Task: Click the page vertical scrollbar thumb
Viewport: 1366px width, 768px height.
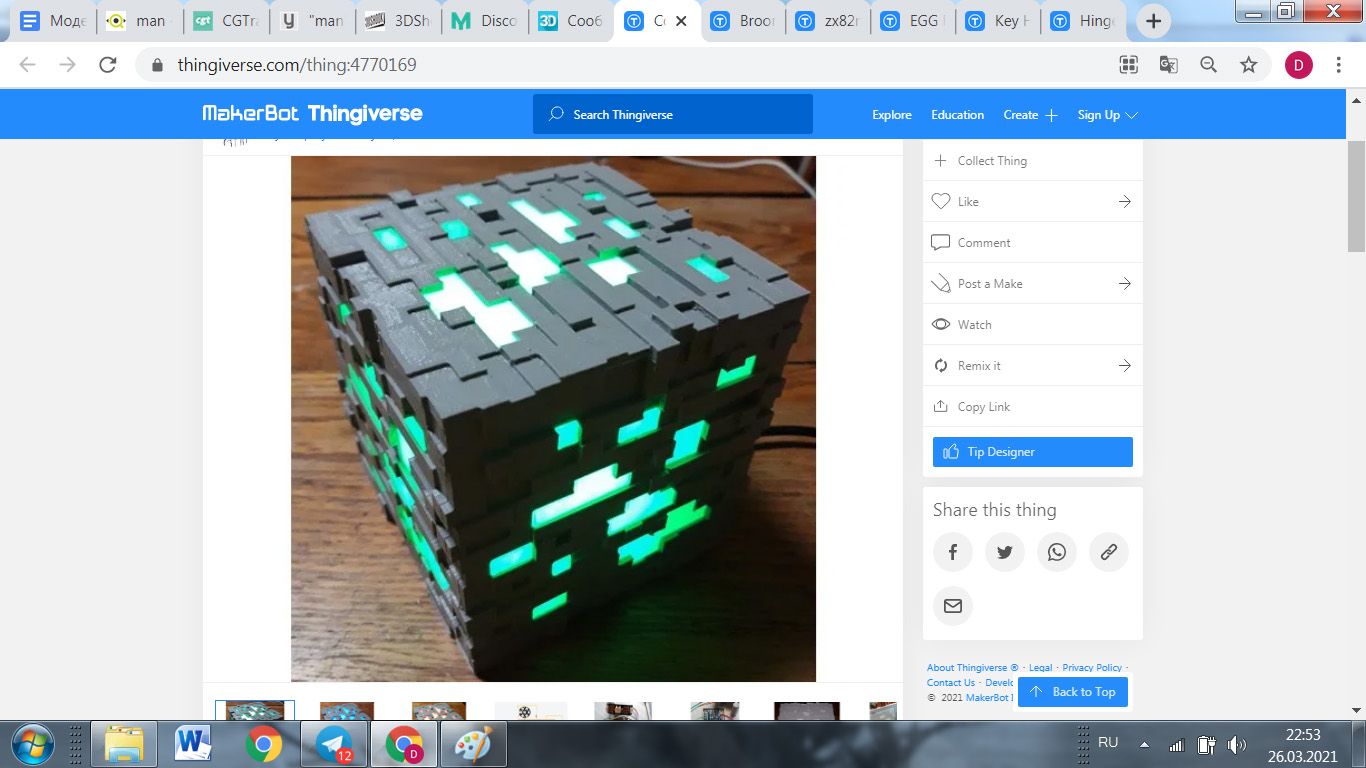Action: pos(1357,195)
